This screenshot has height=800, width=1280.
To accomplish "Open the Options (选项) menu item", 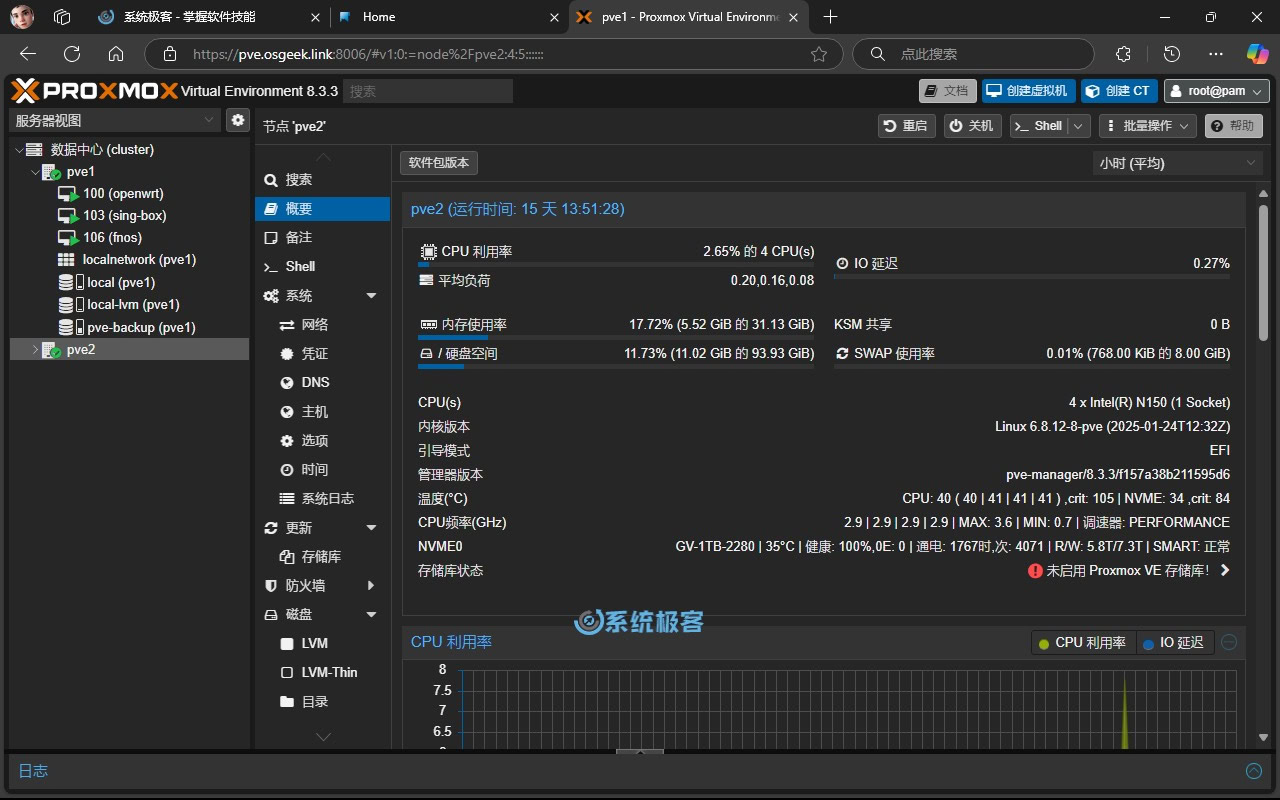I will [x=322, y=441].
